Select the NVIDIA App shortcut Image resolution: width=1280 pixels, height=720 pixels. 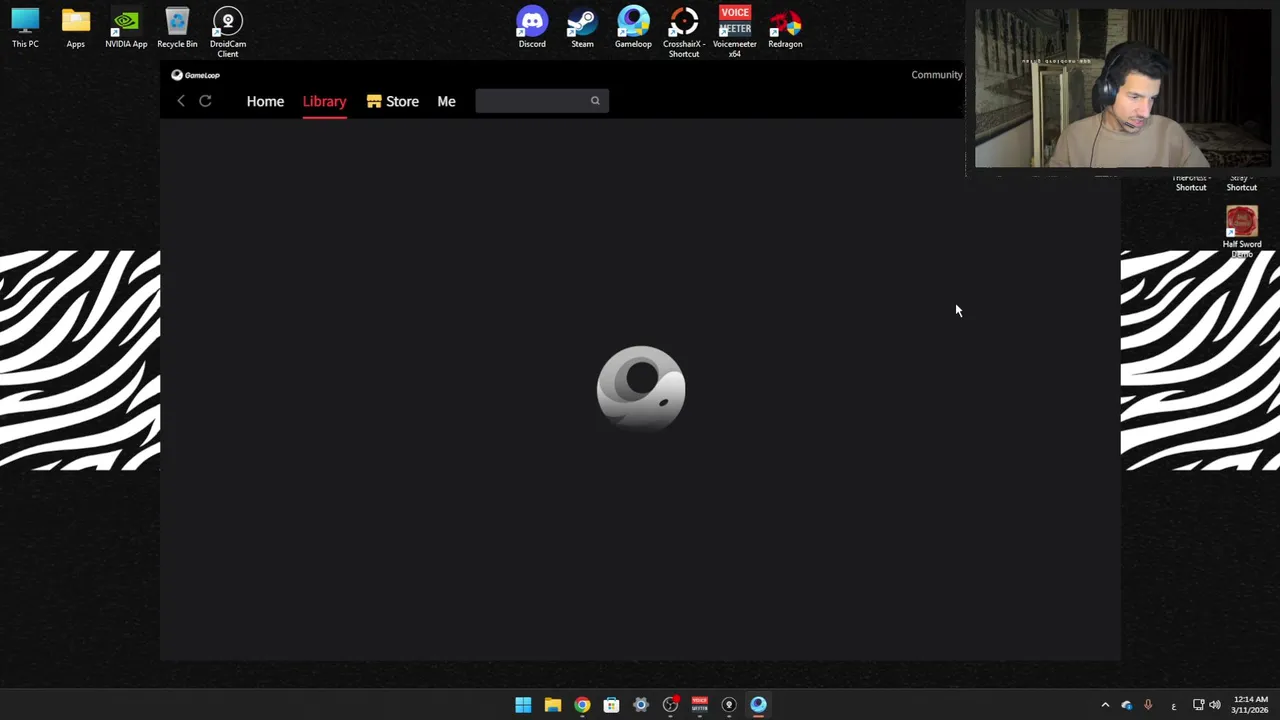126,28
